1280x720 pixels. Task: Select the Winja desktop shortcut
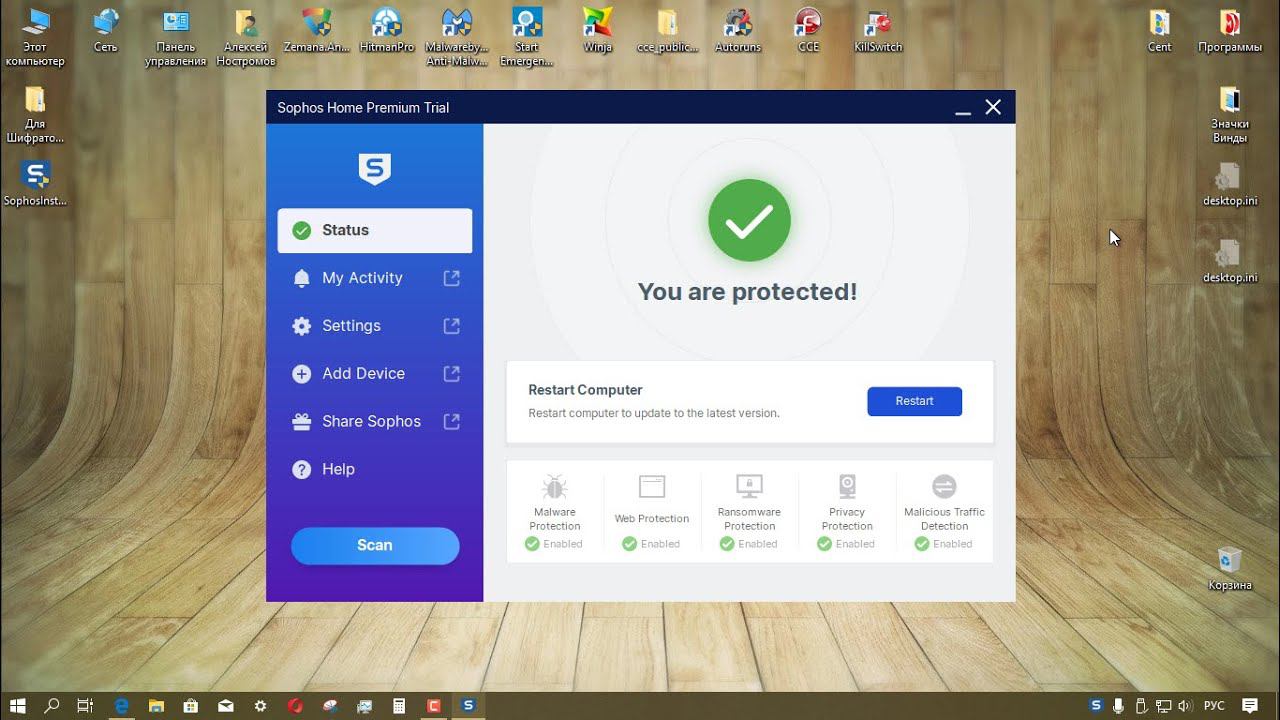click(597, 30)
